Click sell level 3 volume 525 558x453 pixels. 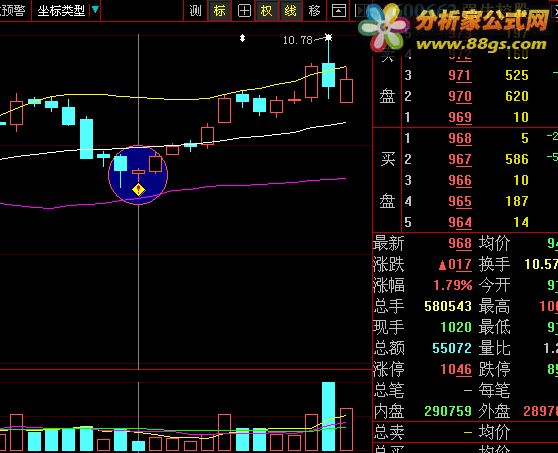point(517,75)
